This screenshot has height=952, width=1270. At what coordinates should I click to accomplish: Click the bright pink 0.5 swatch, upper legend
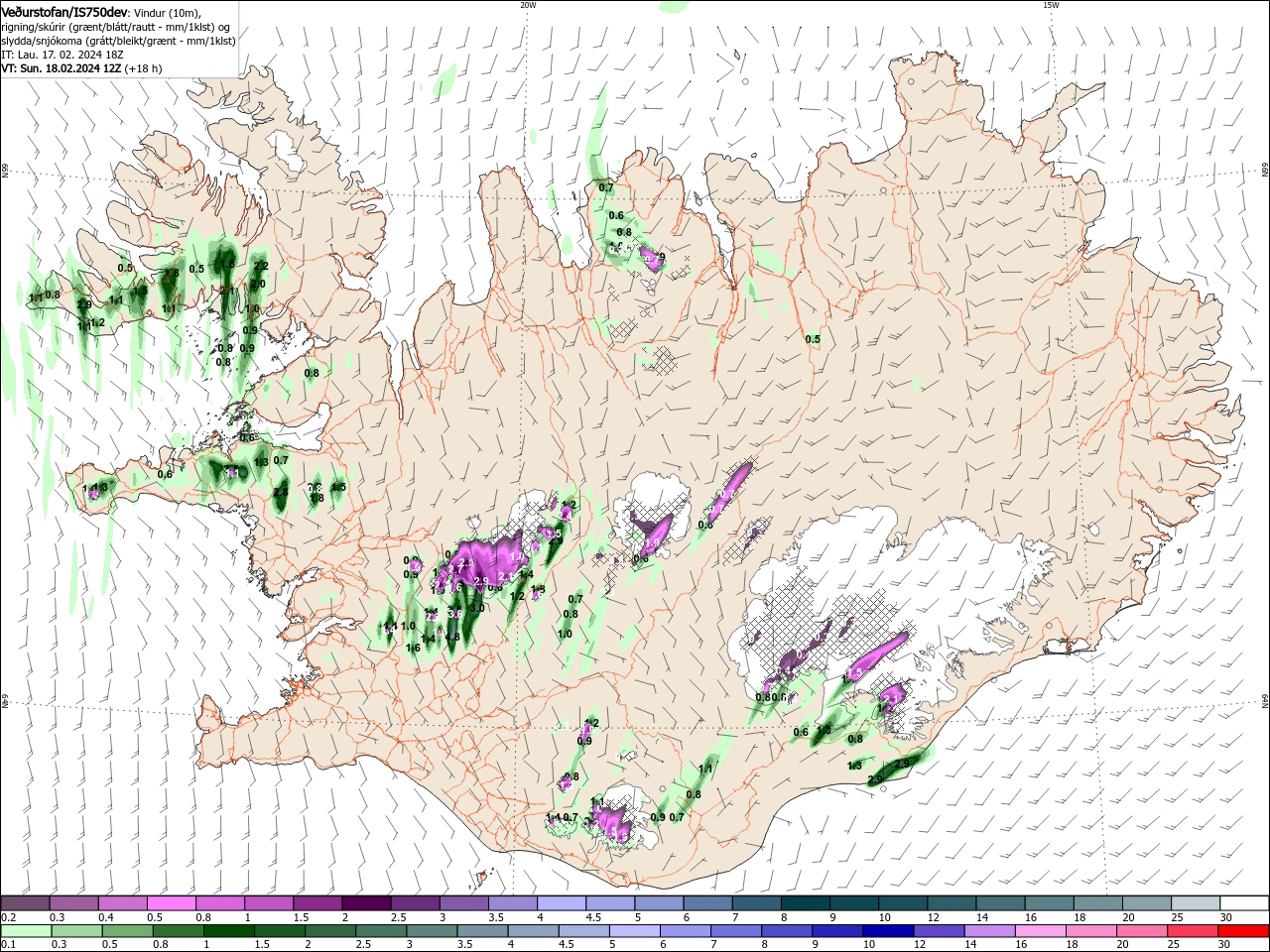171,903
